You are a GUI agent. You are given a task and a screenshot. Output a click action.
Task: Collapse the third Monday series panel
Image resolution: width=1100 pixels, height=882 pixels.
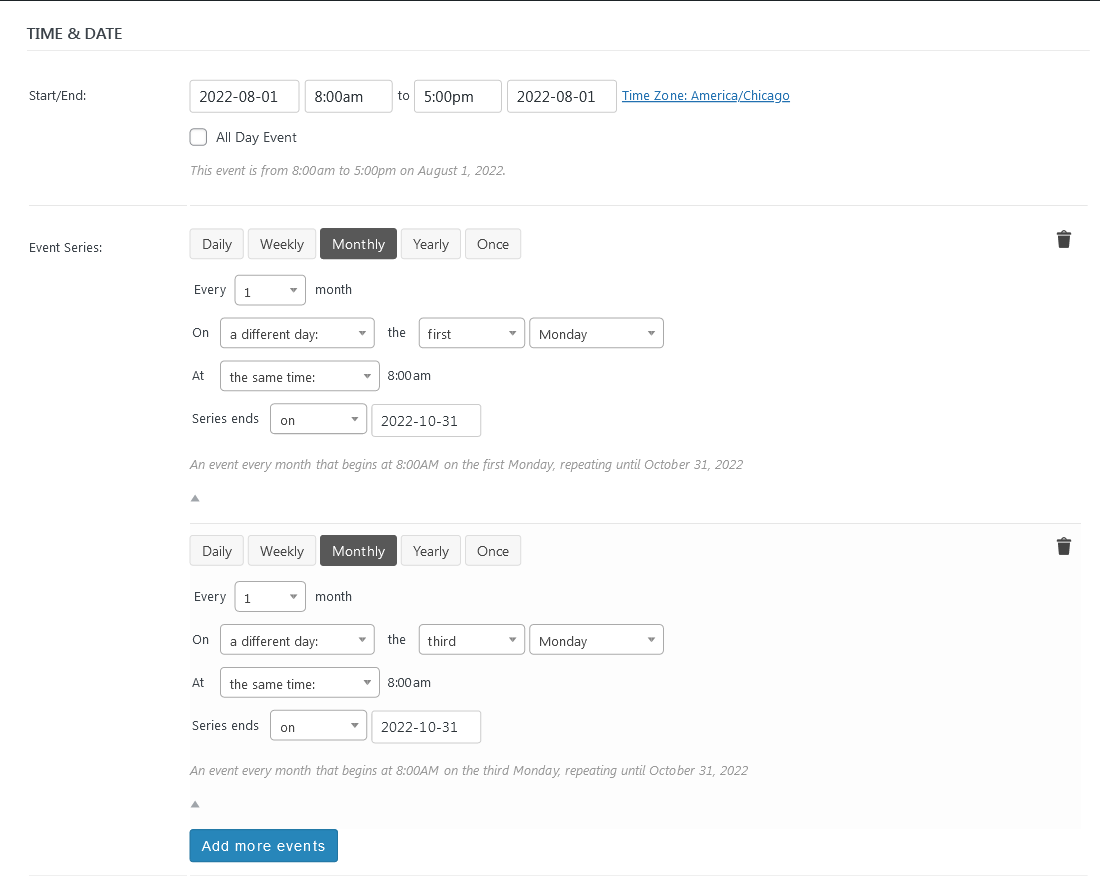195,803
